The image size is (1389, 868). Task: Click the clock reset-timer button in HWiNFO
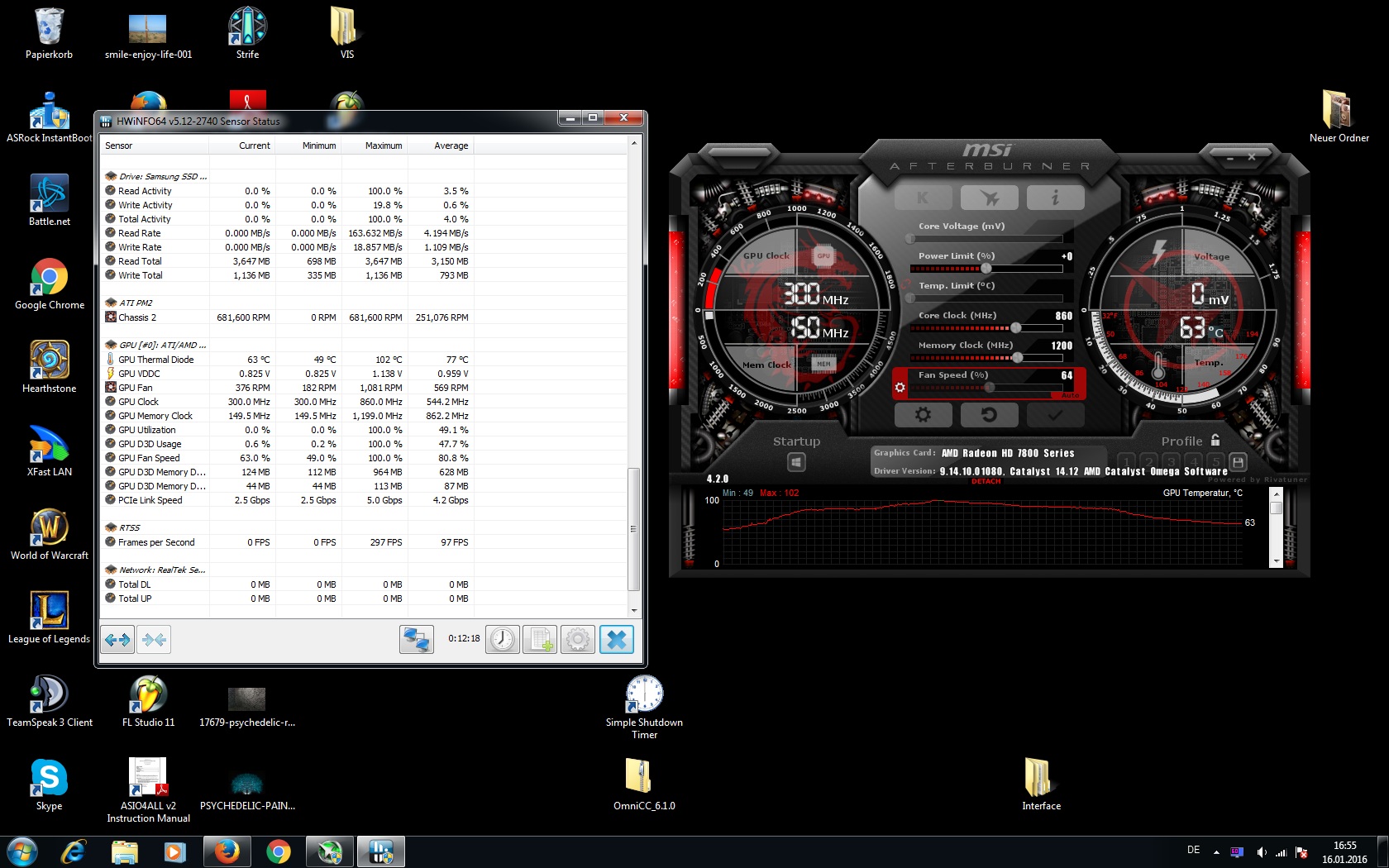click(x=502, y=639)
